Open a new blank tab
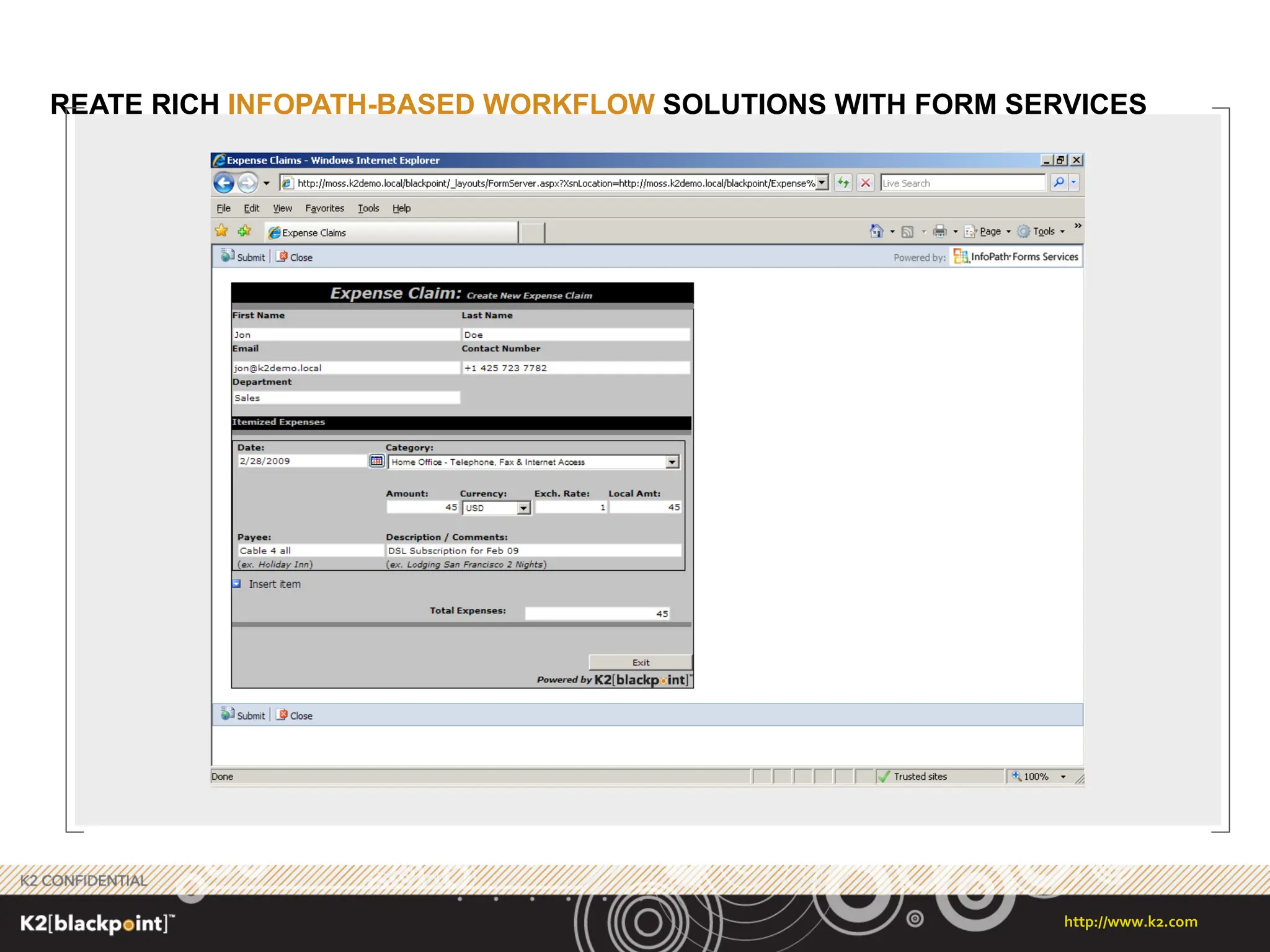The image size is (1270, 952). point(532,233)
